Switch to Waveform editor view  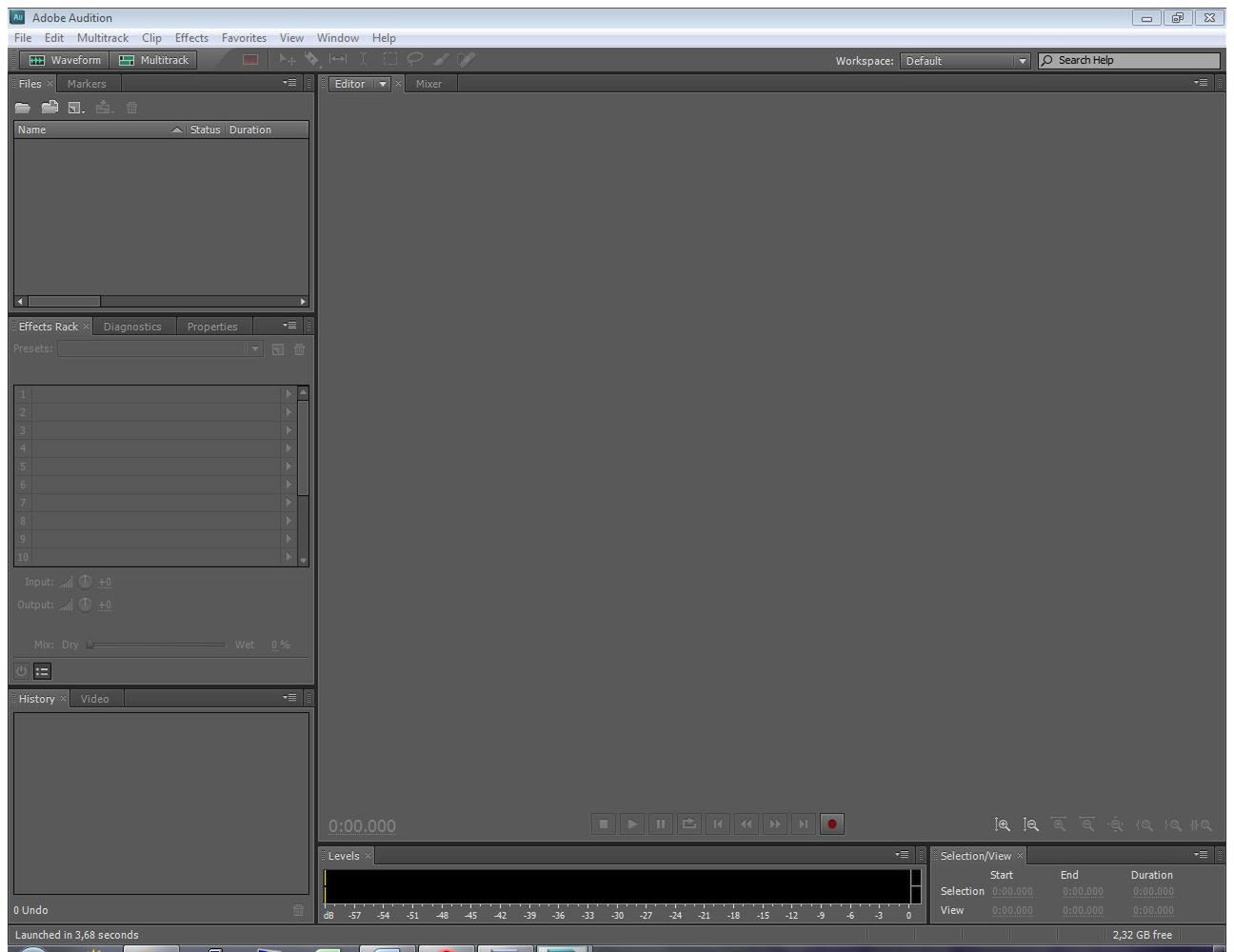pyautogui.click(x=65, y=60)
